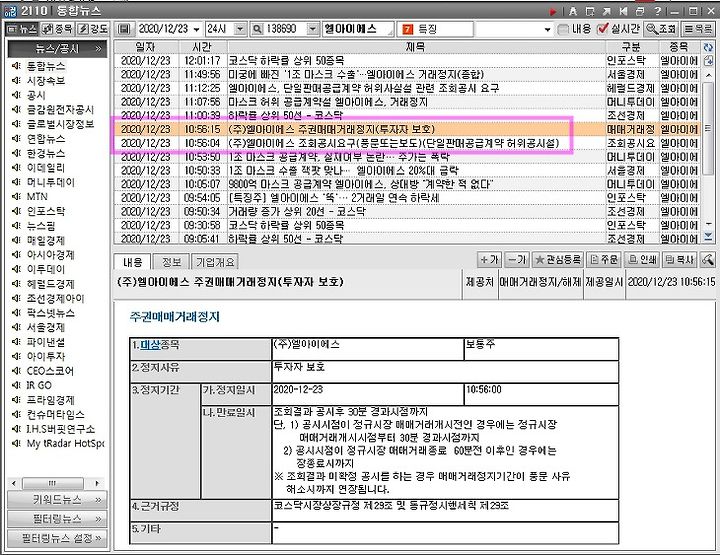Viewport: 720px width, 555px height.
Task: Click the 목록 list button
Action: [698, 29]
